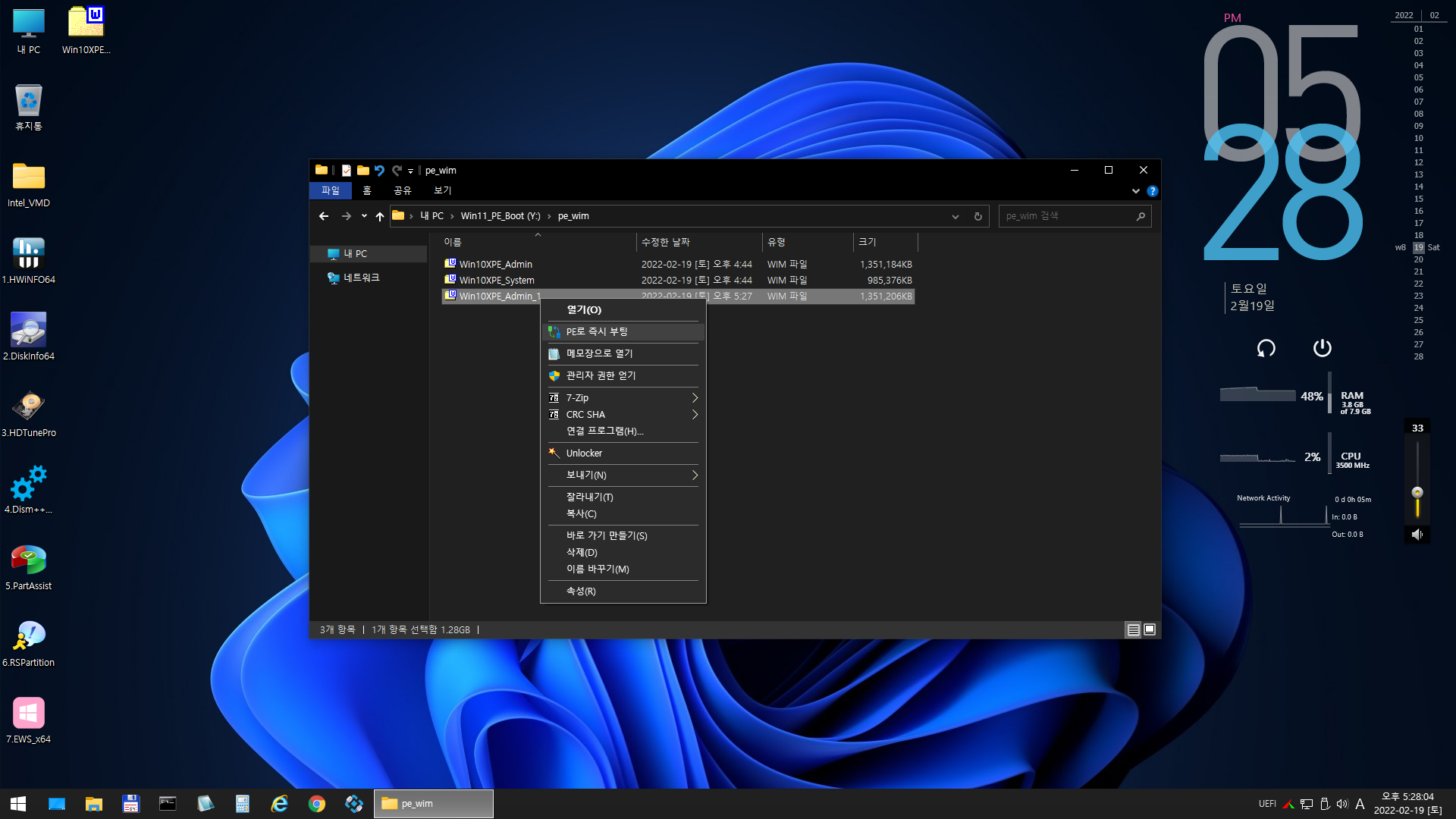Open the 공유 ribbon tab
Screen dimensions: 1456x819
click(403, 191)
